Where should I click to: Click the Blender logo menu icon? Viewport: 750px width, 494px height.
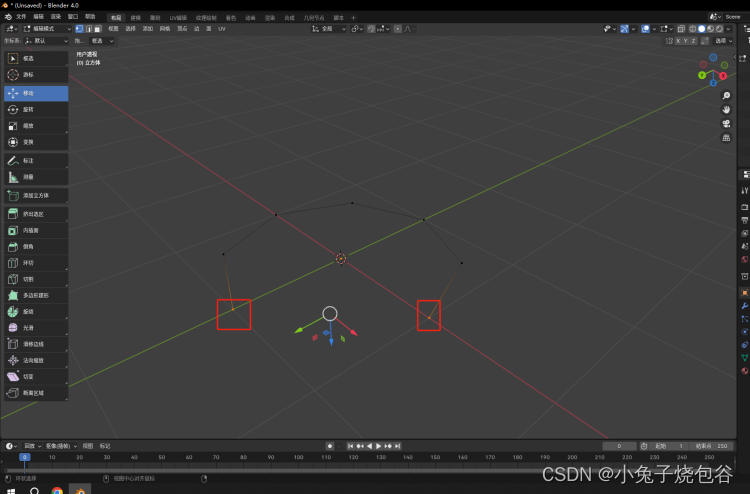8,17
